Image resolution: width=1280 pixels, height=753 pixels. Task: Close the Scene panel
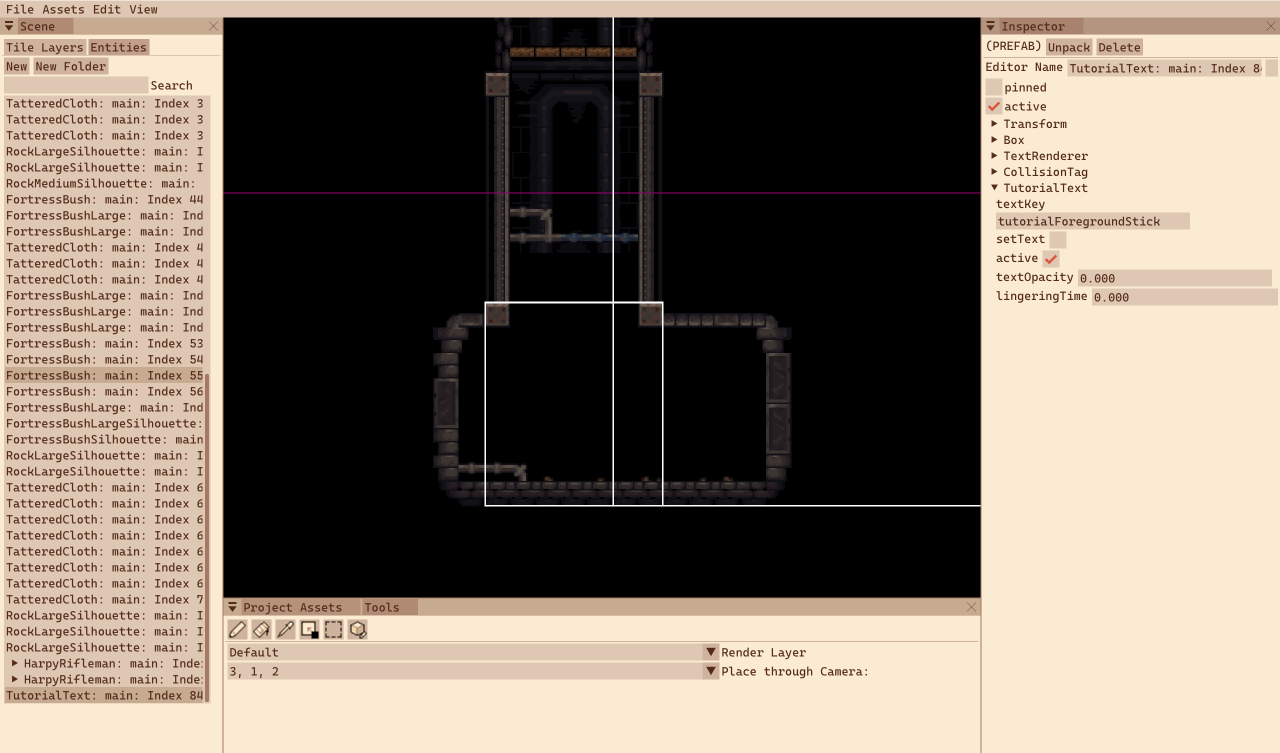213,26
